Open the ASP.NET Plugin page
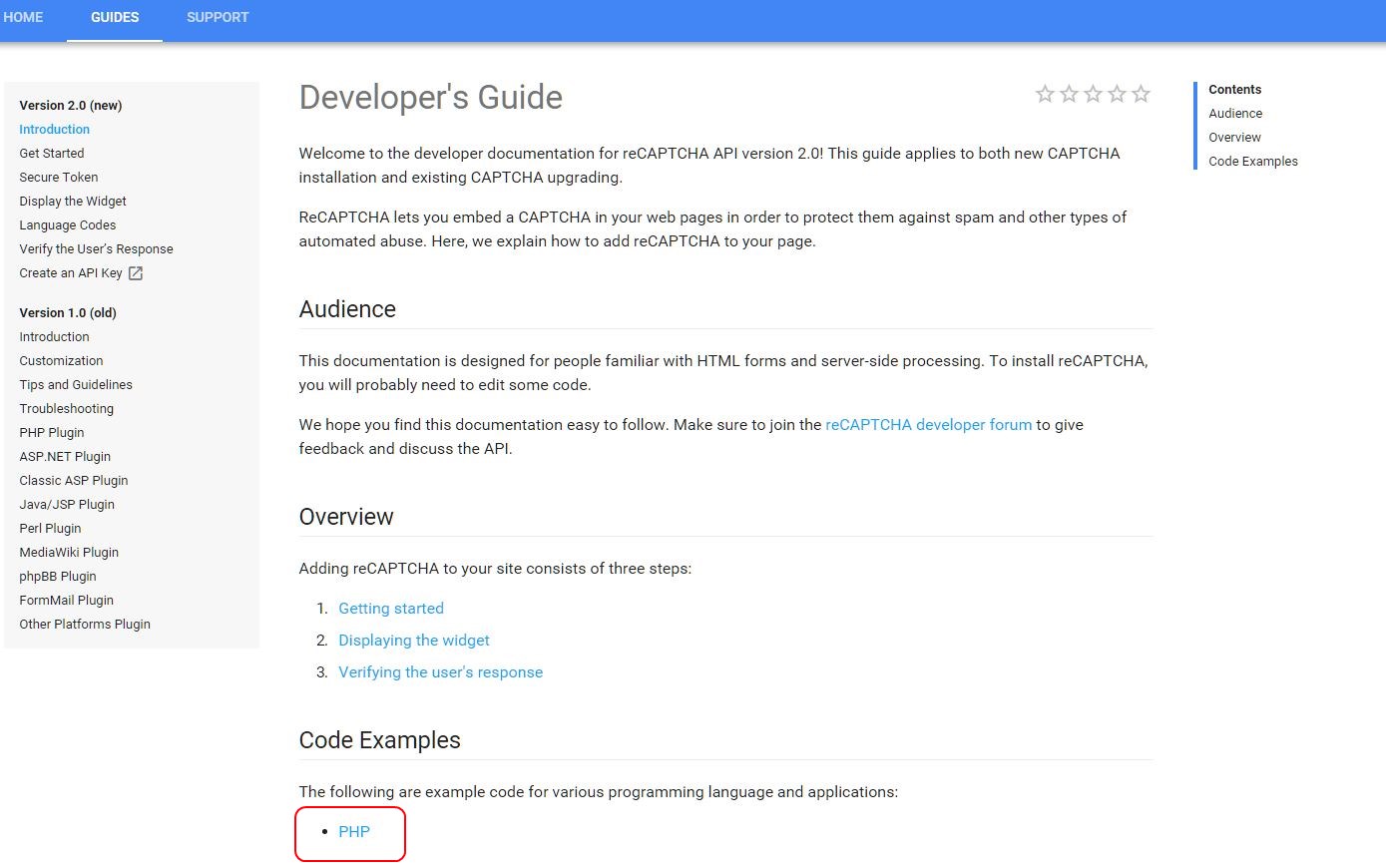This screenshot has width=1386, height=868. pos(65,457)
